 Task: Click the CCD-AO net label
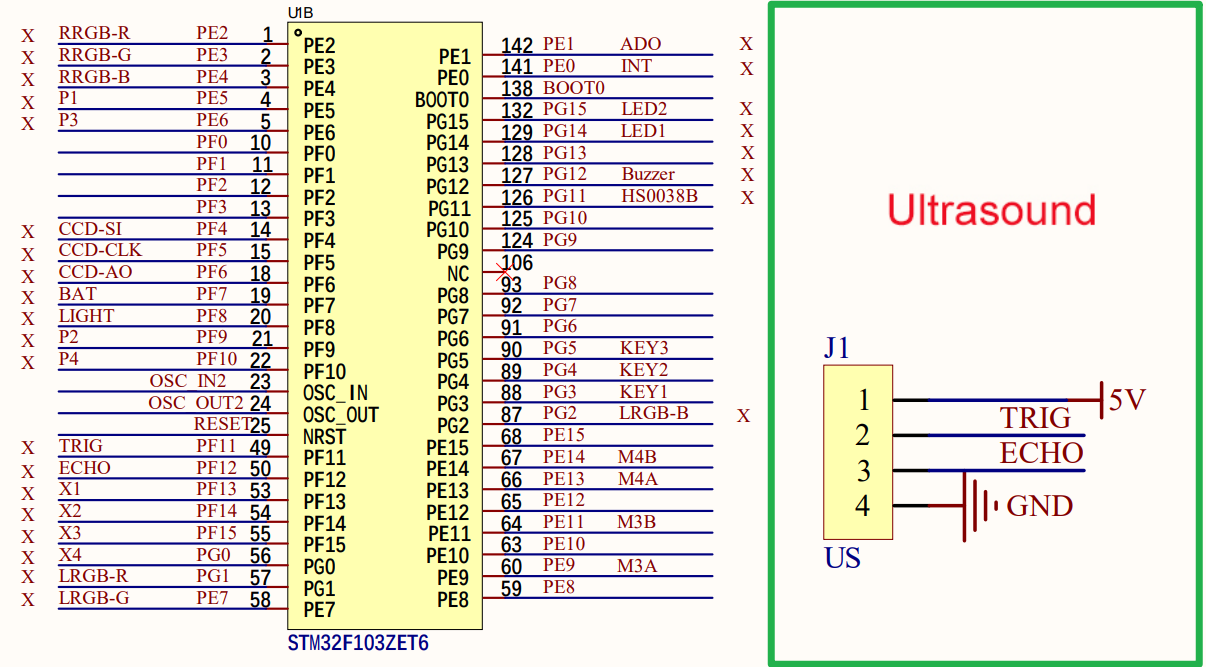tap(95, 272)
